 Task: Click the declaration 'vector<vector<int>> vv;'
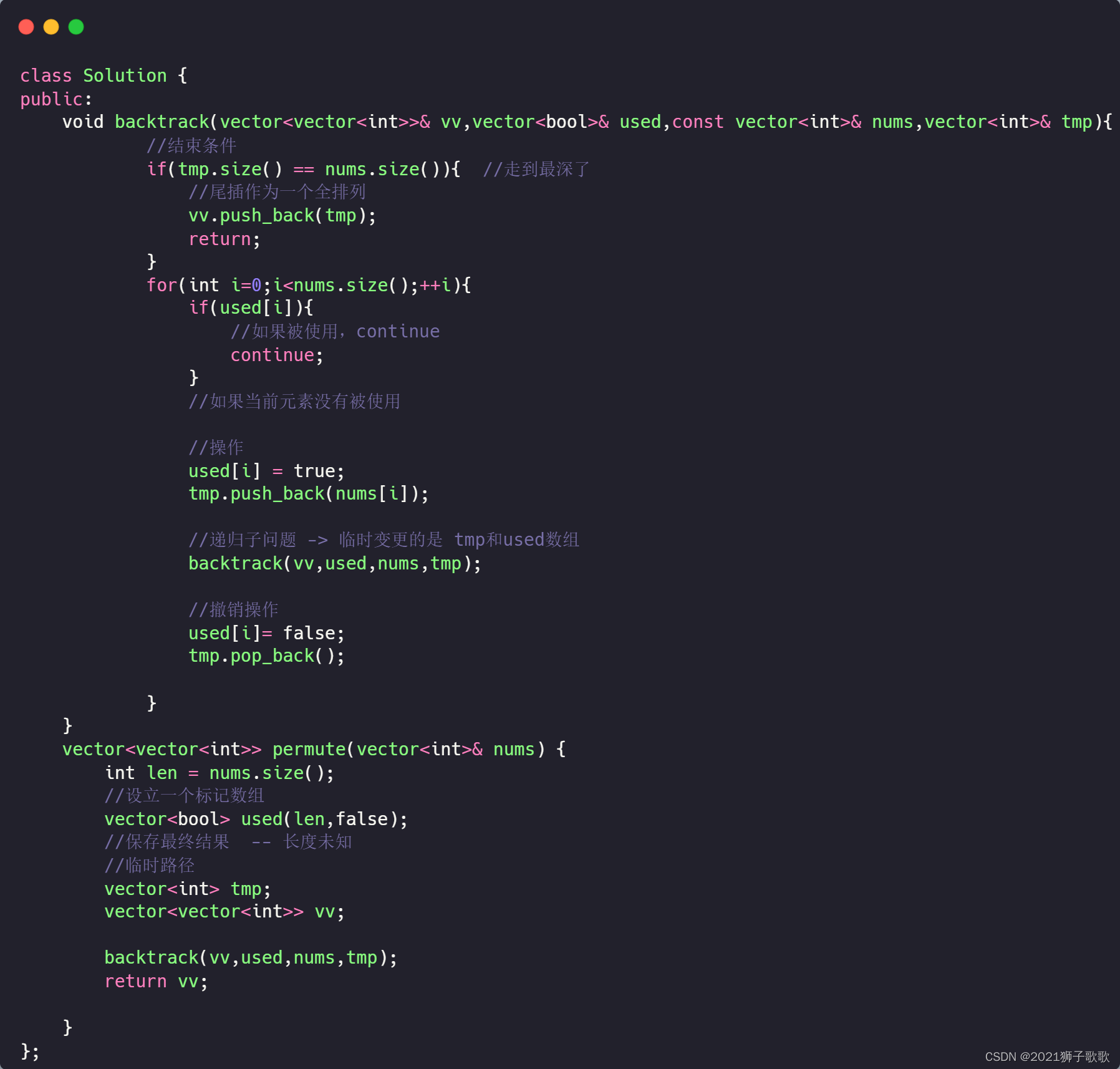pyautogui.click(x=224, y=911)
